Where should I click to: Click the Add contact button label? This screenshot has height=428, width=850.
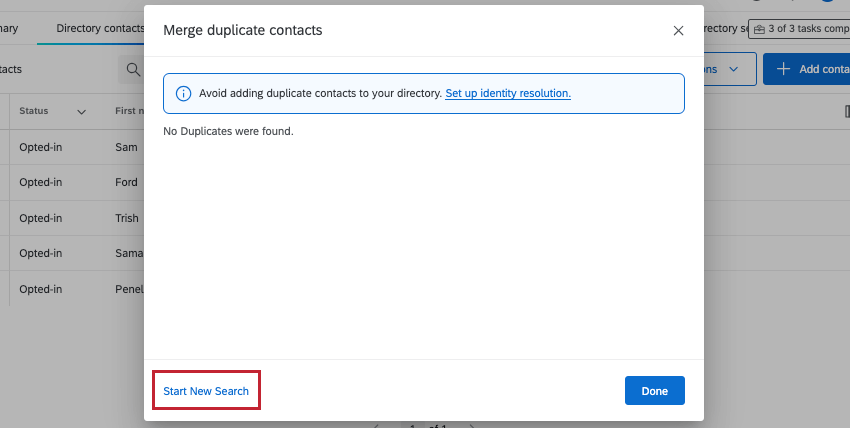point(823,69)
